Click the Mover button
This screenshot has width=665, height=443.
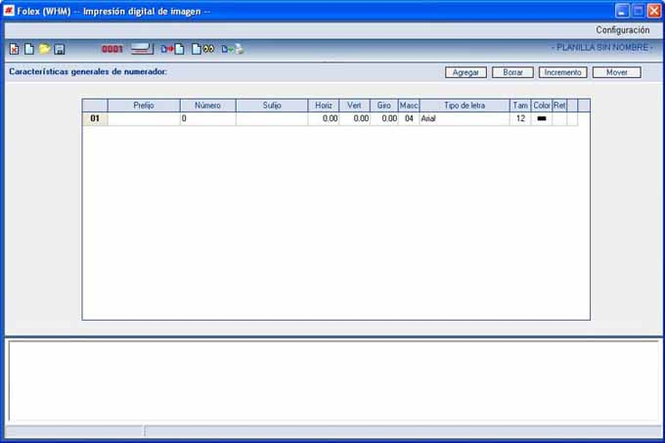pos(617,72)
